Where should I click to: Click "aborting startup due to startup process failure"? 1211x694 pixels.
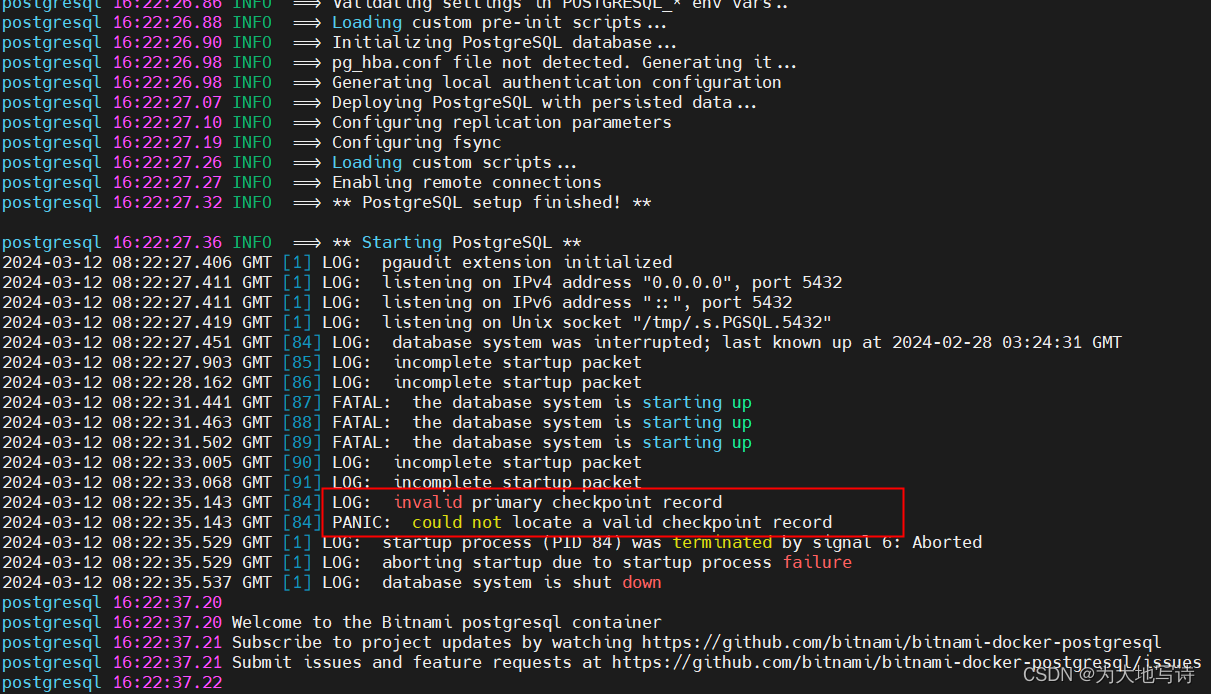pos(617,562)
